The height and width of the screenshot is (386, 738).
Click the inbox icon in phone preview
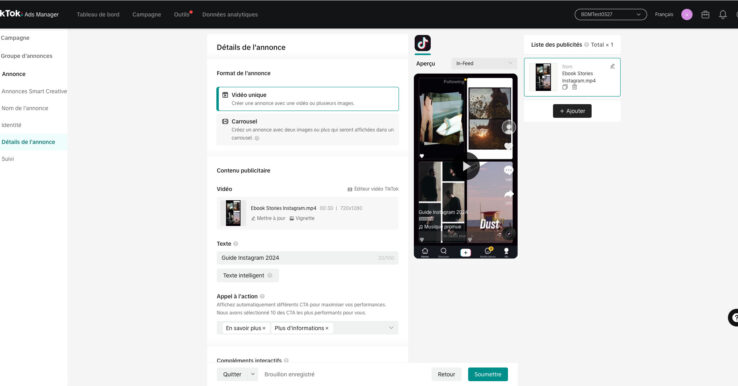pos(488,252)
